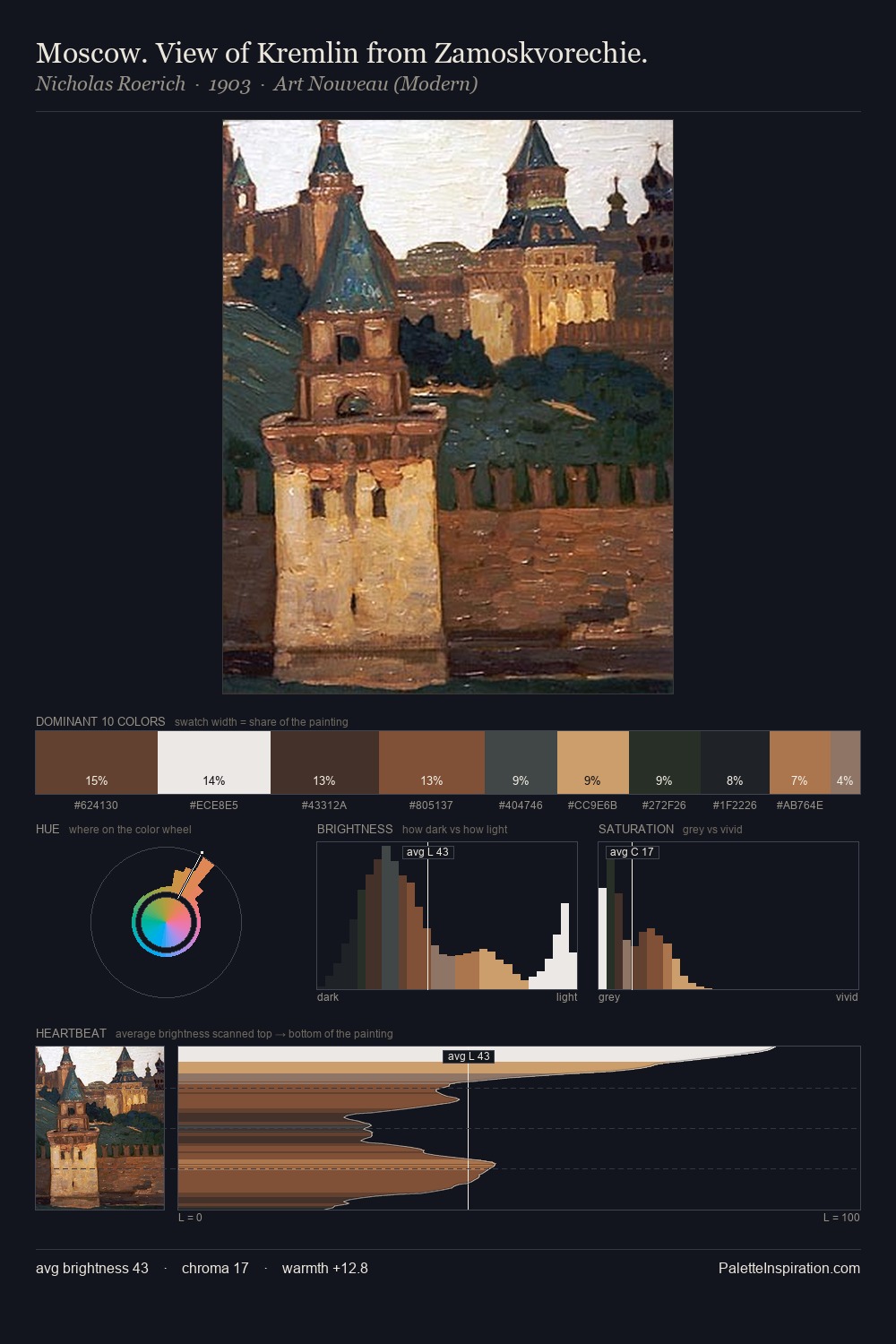Click the 'L = 100' axis label
The height and width of the screenshot is (1344, 896).
coord(841,1218)
